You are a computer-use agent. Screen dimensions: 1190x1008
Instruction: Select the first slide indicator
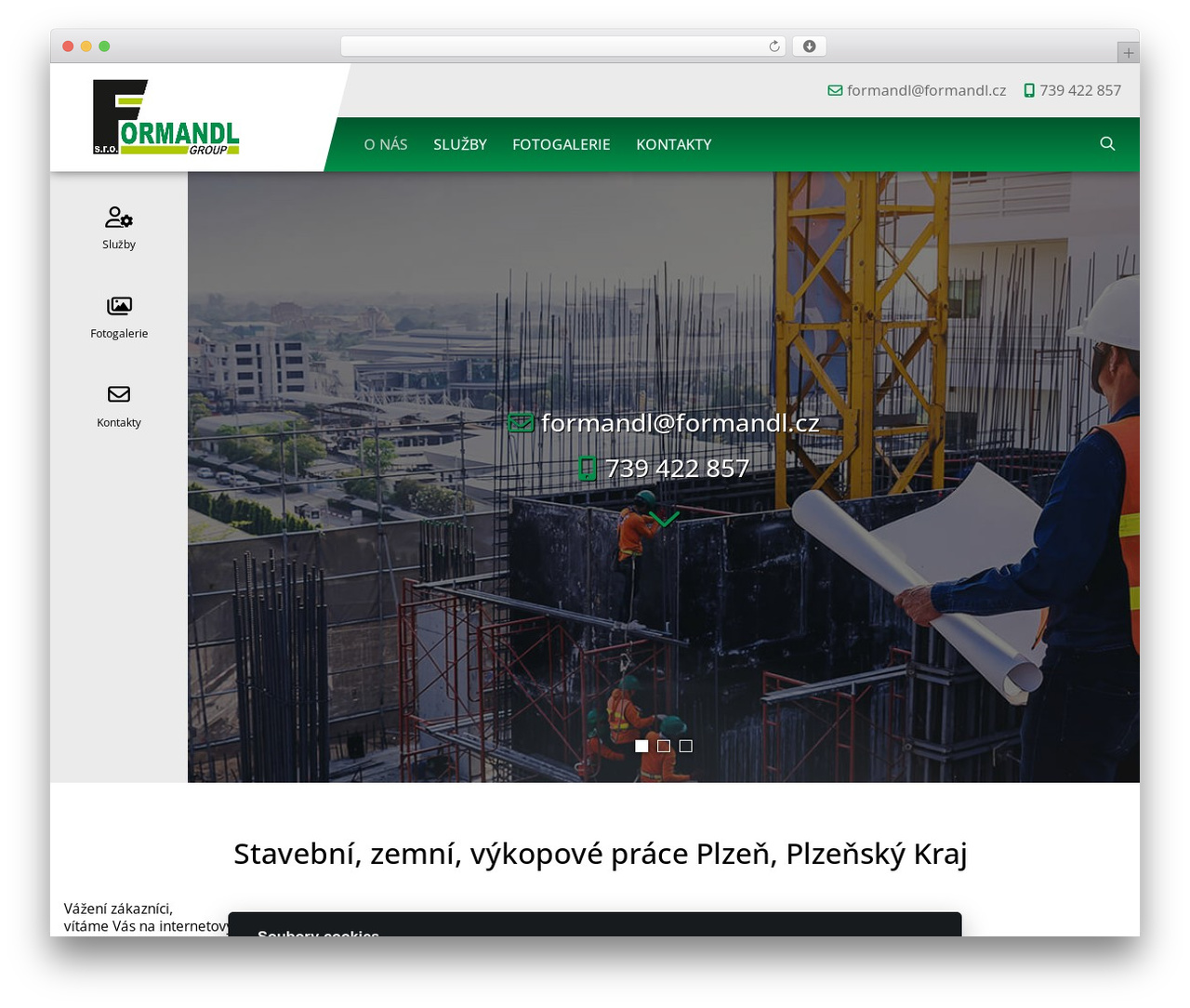coord(641,746)
